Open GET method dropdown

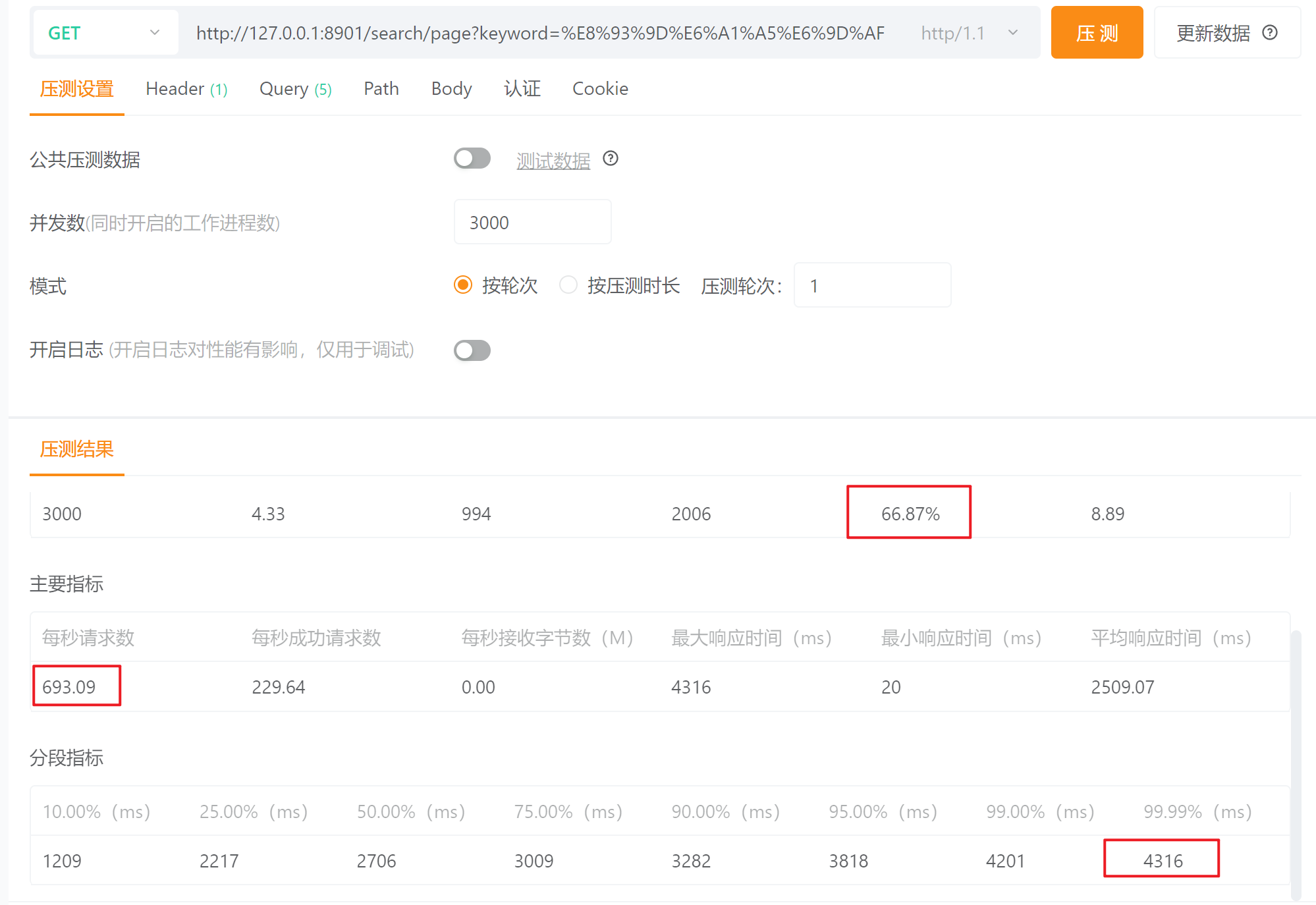pyautogui.click(x=104, y=33)
